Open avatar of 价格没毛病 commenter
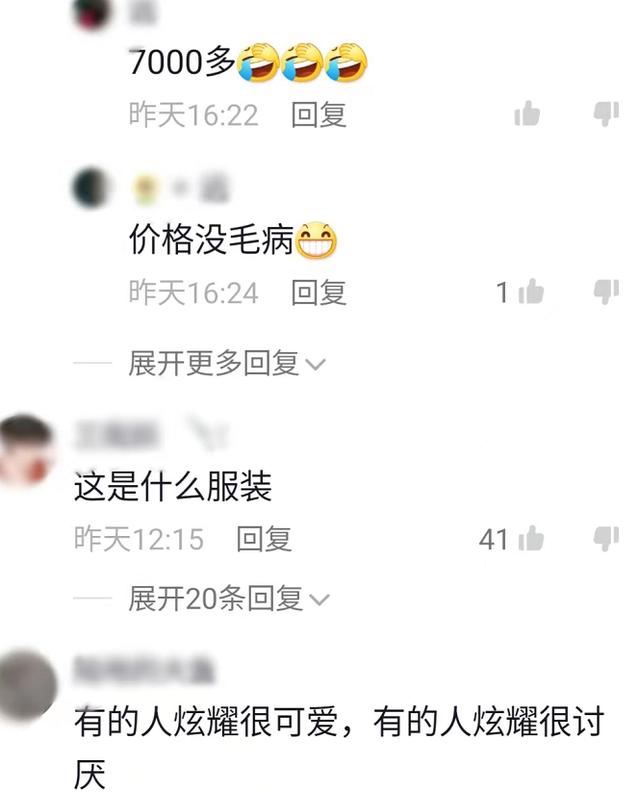This screenshot has height=792, width=640. click(91, 187)
